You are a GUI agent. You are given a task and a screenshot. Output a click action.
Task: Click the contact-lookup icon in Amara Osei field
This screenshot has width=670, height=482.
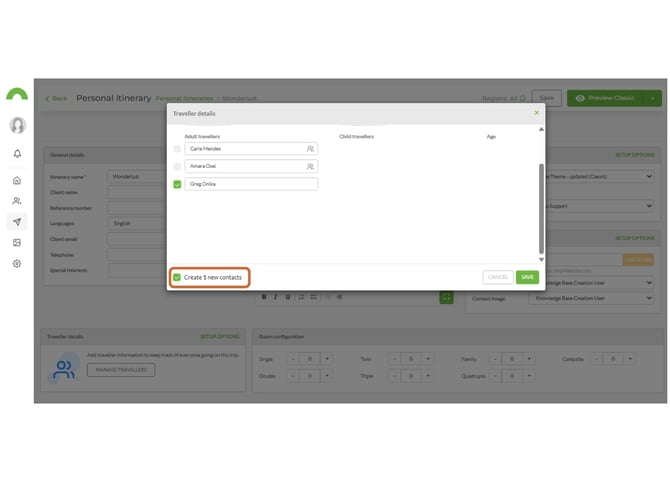pos(310,166)
